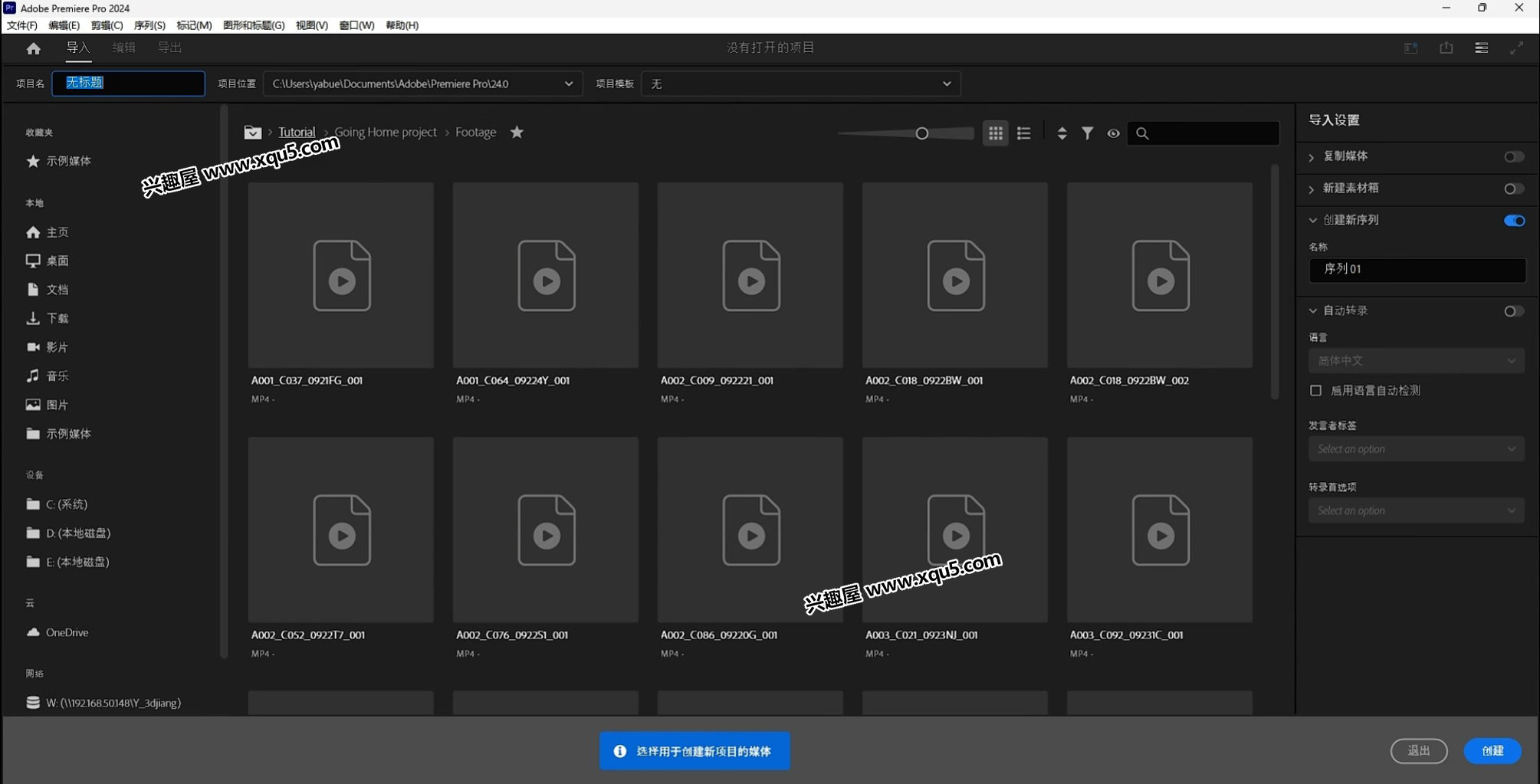Open the 项目模板 dropdown
Screen dimensions: 1540x784
800,84
